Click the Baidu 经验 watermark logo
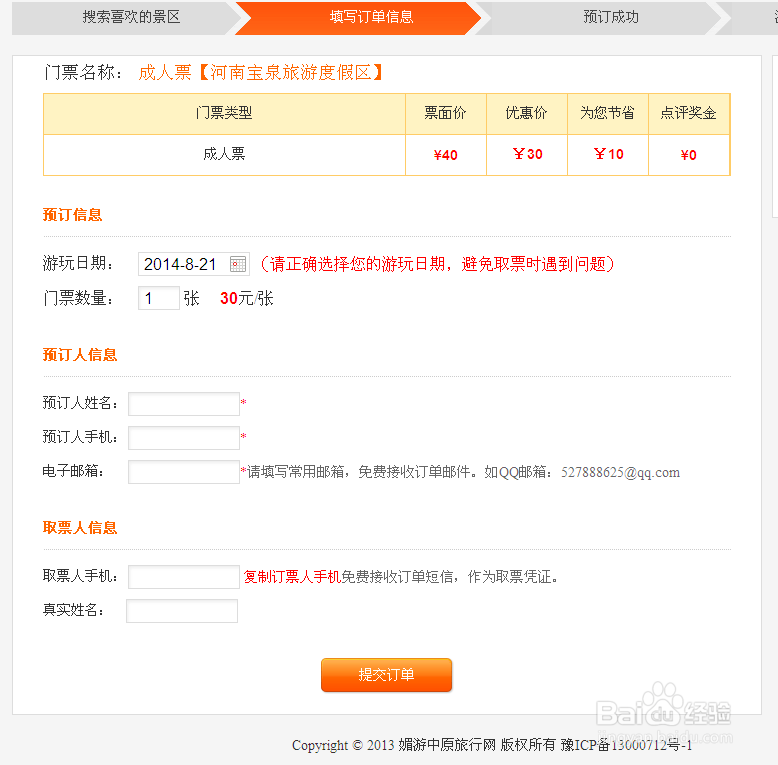The image size is (778, 765). point(663,708)
